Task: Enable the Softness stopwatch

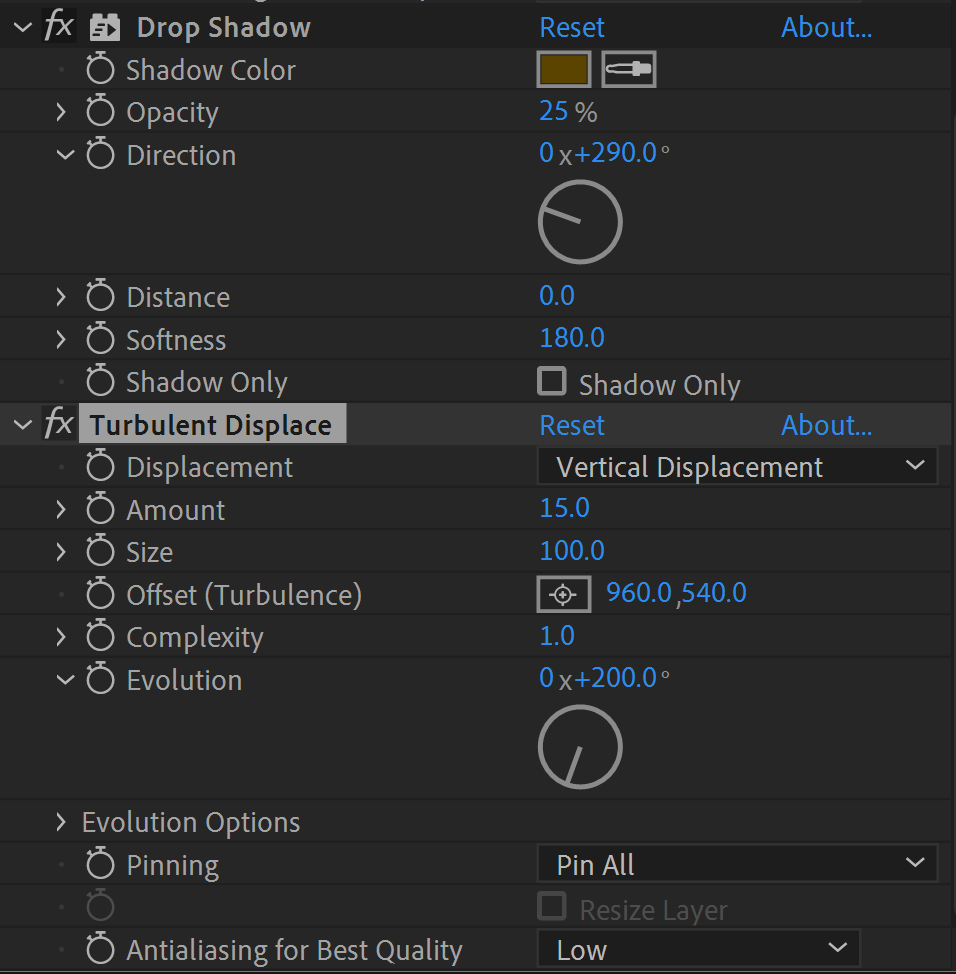Action: (x=100, y=339)
